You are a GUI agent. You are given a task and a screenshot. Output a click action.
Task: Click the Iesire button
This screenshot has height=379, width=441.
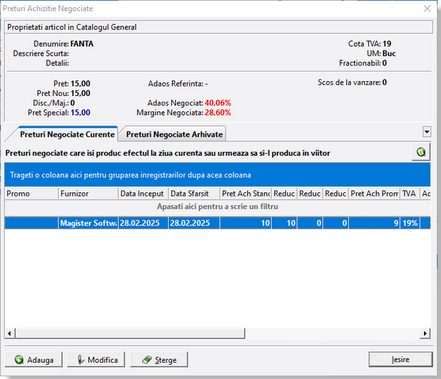[x=400, y=359]
